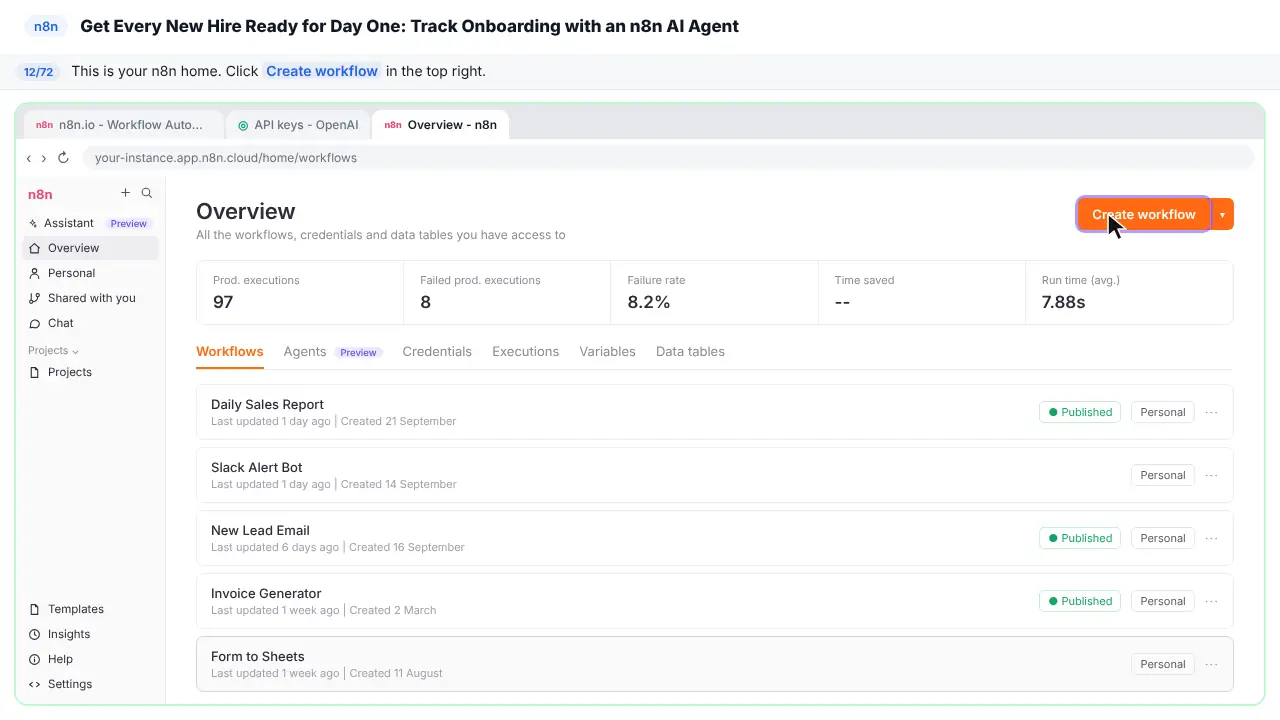Select Overview in the sidebar
1280x720 pixels.
tap(90, 248)
